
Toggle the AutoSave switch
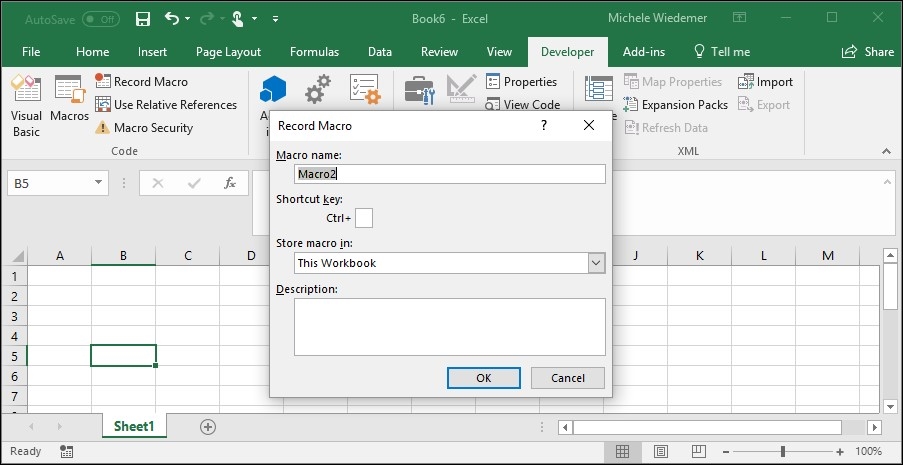click(x=100, y=19)
